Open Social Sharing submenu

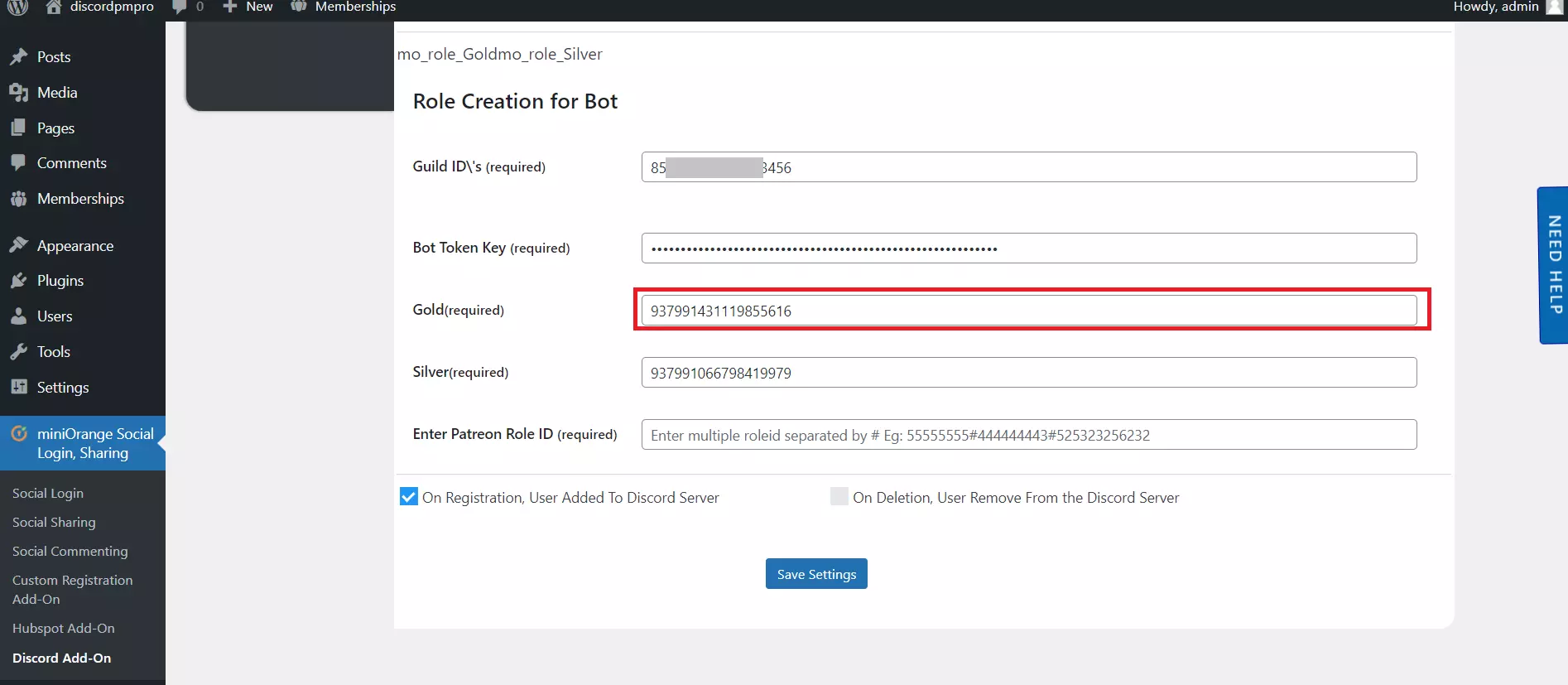(x=54, y=522)
